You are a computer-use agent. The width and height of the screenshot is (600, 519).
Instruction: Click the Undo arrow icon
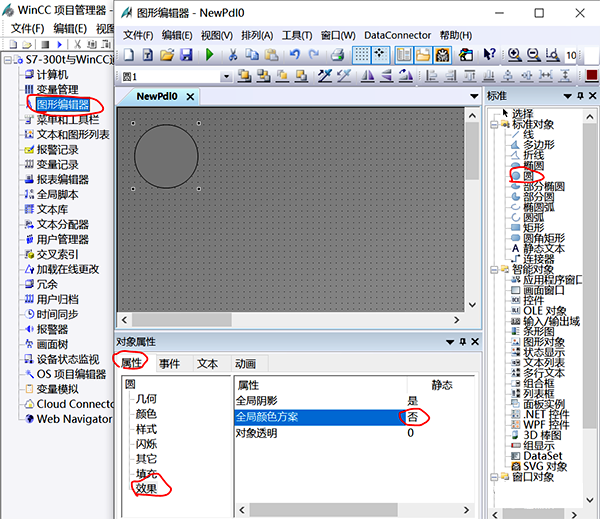(294, 55)
